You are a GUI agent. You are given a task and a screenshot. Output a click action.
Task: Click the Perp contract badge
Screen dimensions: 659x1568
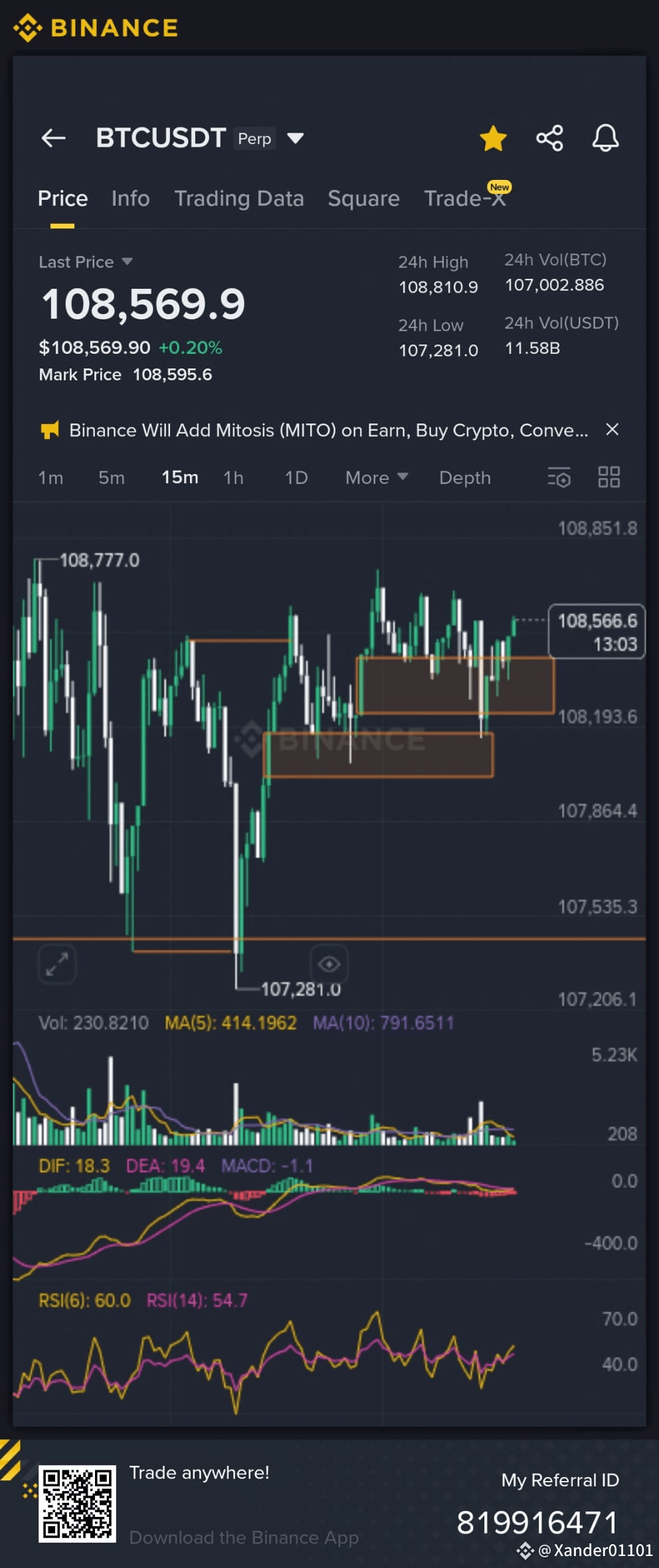tap(254, 138)
